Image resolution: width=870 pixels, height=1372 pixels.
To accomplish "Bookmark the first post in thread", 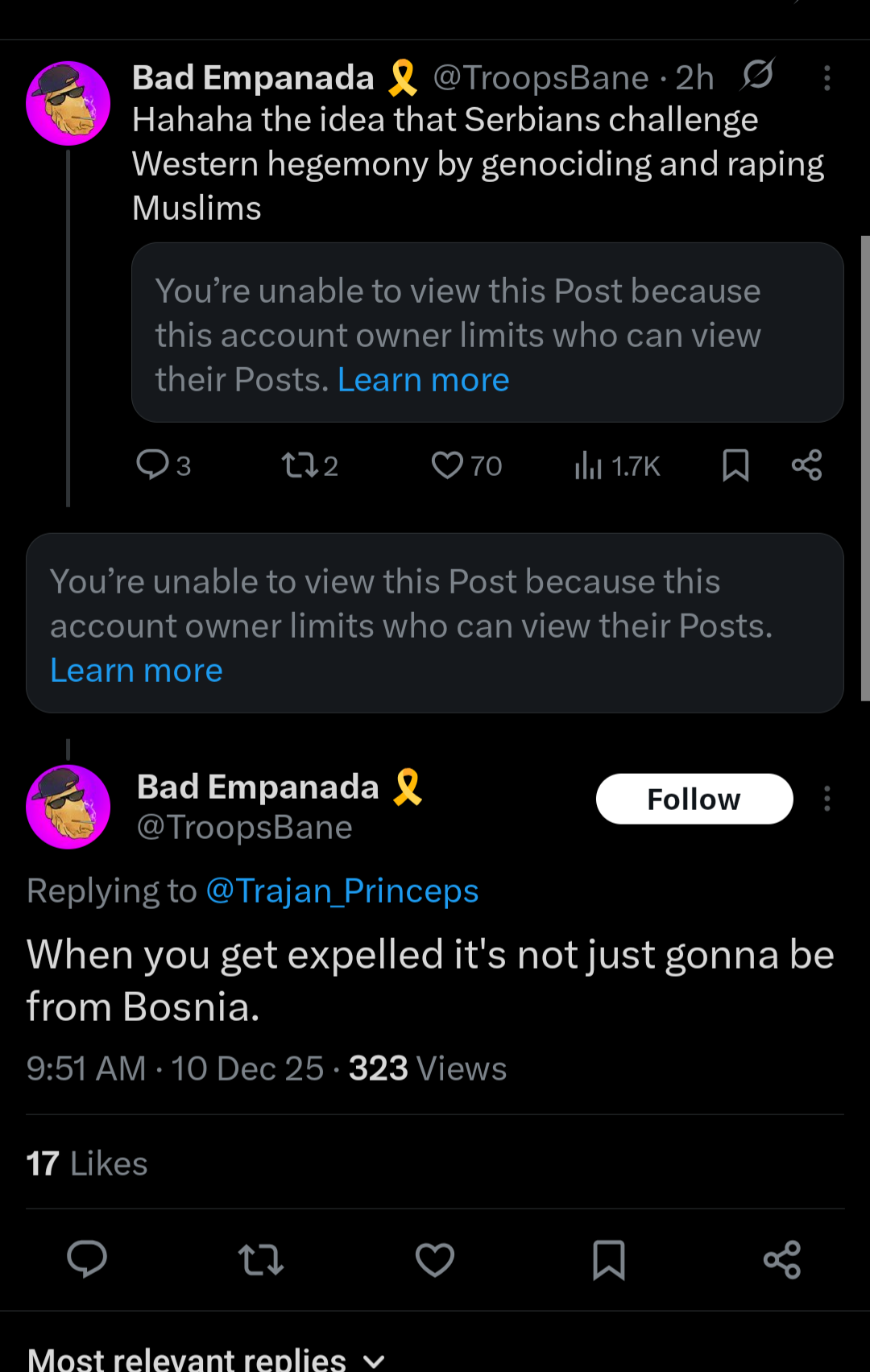I will [735, 465].
